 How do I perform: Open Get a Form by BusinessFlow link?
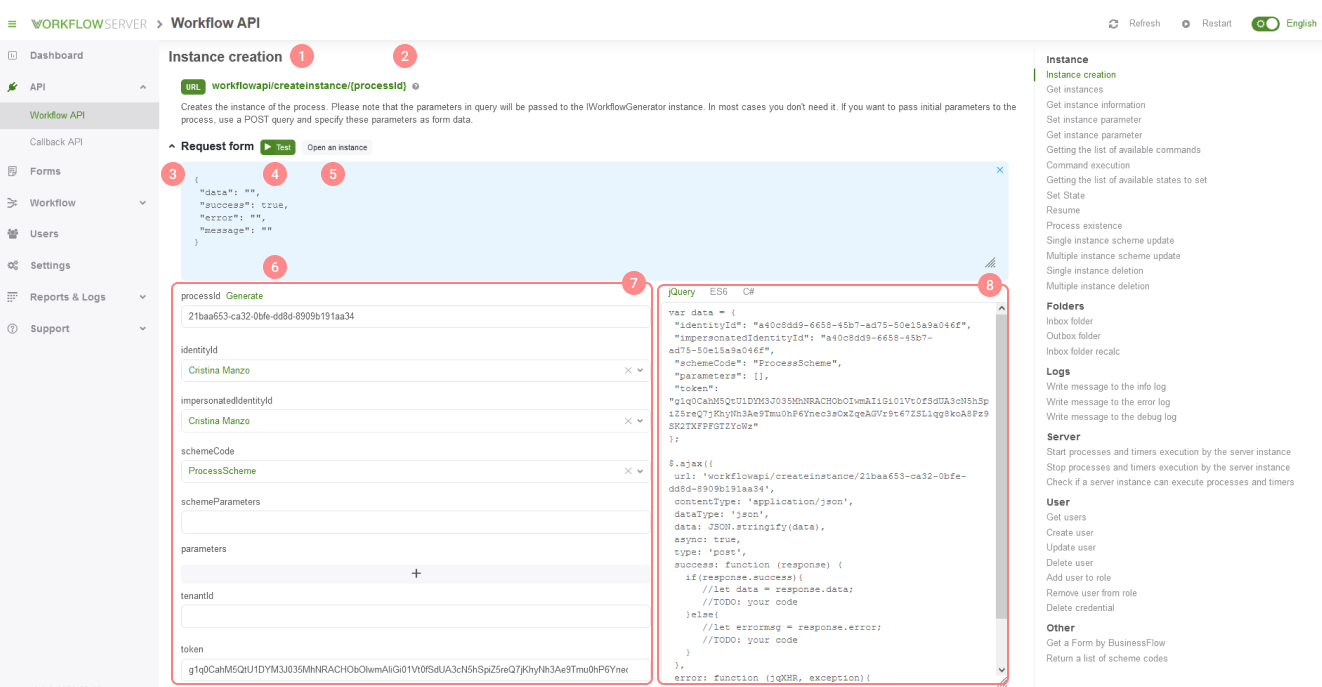(x=1106, y=643)
